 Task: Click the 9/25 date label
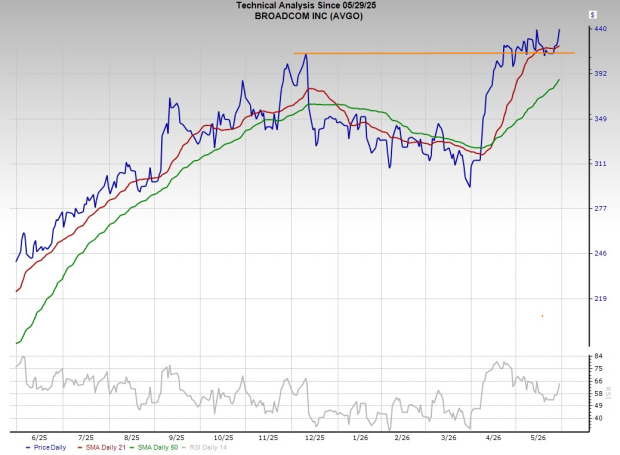177,438
